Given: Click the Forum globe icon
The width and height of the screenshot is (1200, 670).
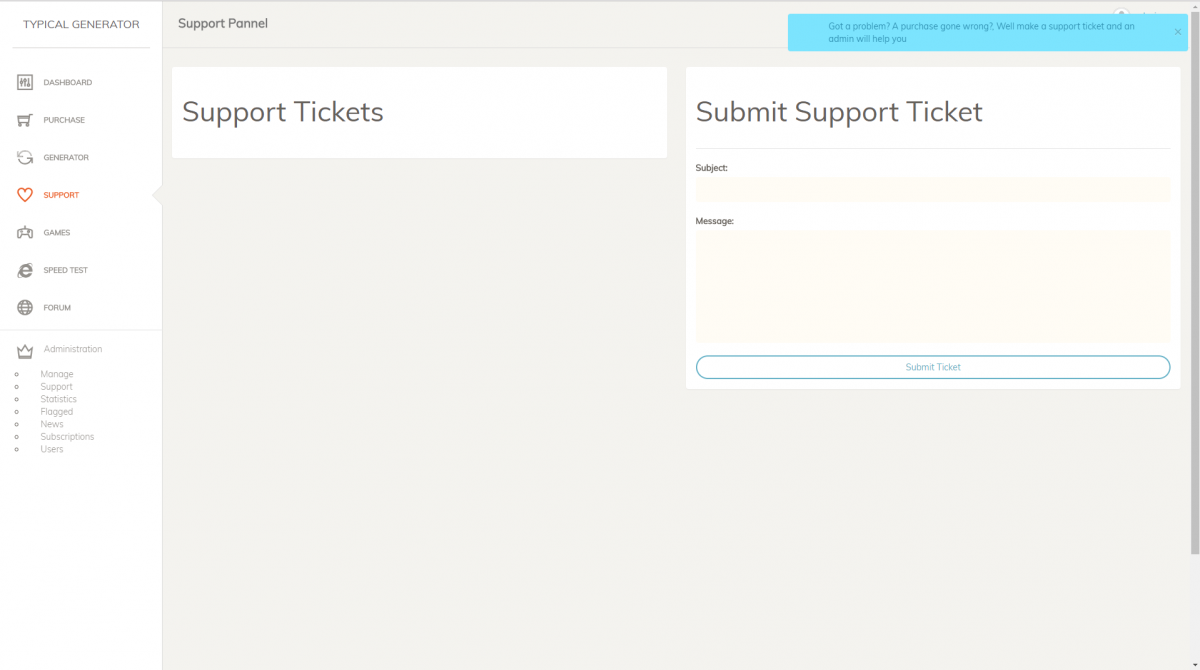Looking at the screenshot, I should [25, 308].
